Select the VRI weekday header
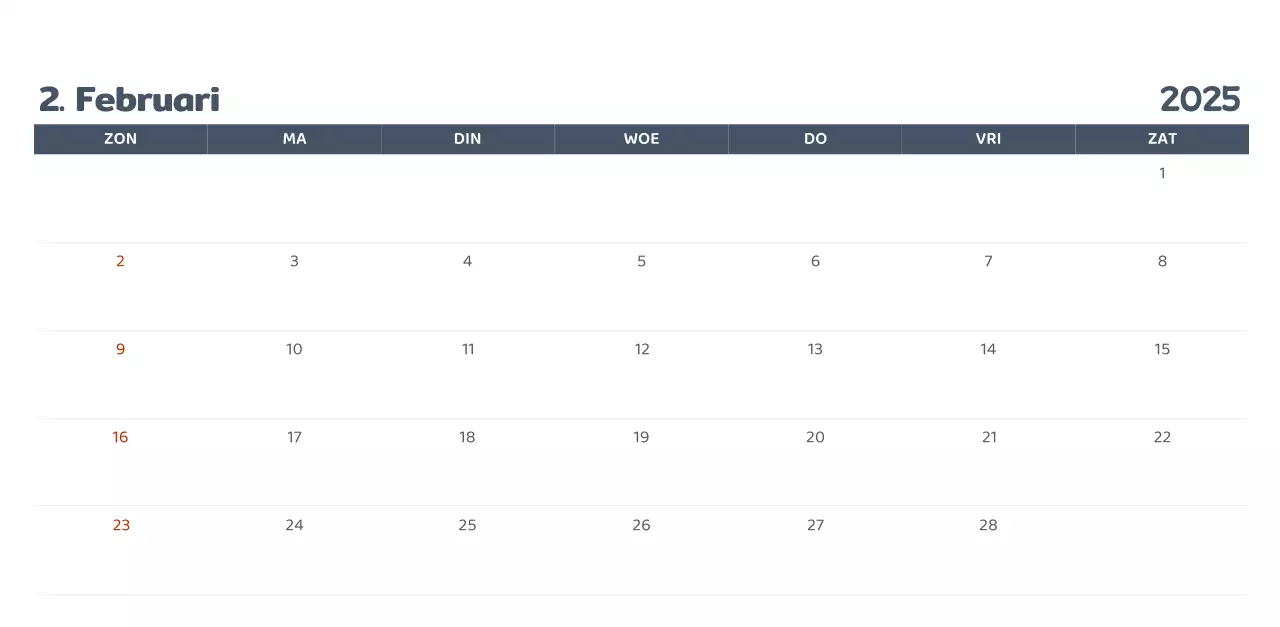The image size is (1280, 627). [x=988, y=139]
